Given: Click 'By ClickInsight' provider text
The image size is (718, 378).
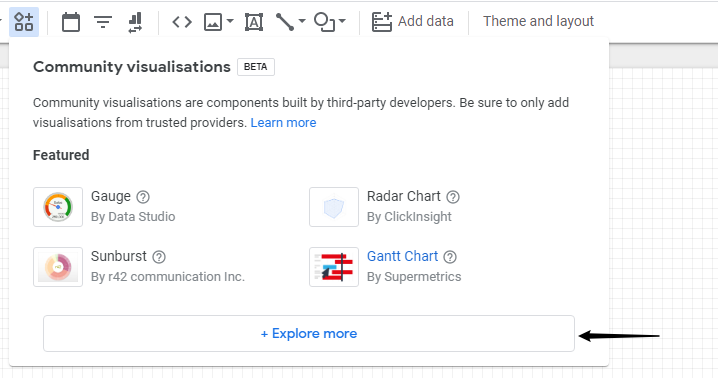Looking at the screenshot, I should coord(409,217).
